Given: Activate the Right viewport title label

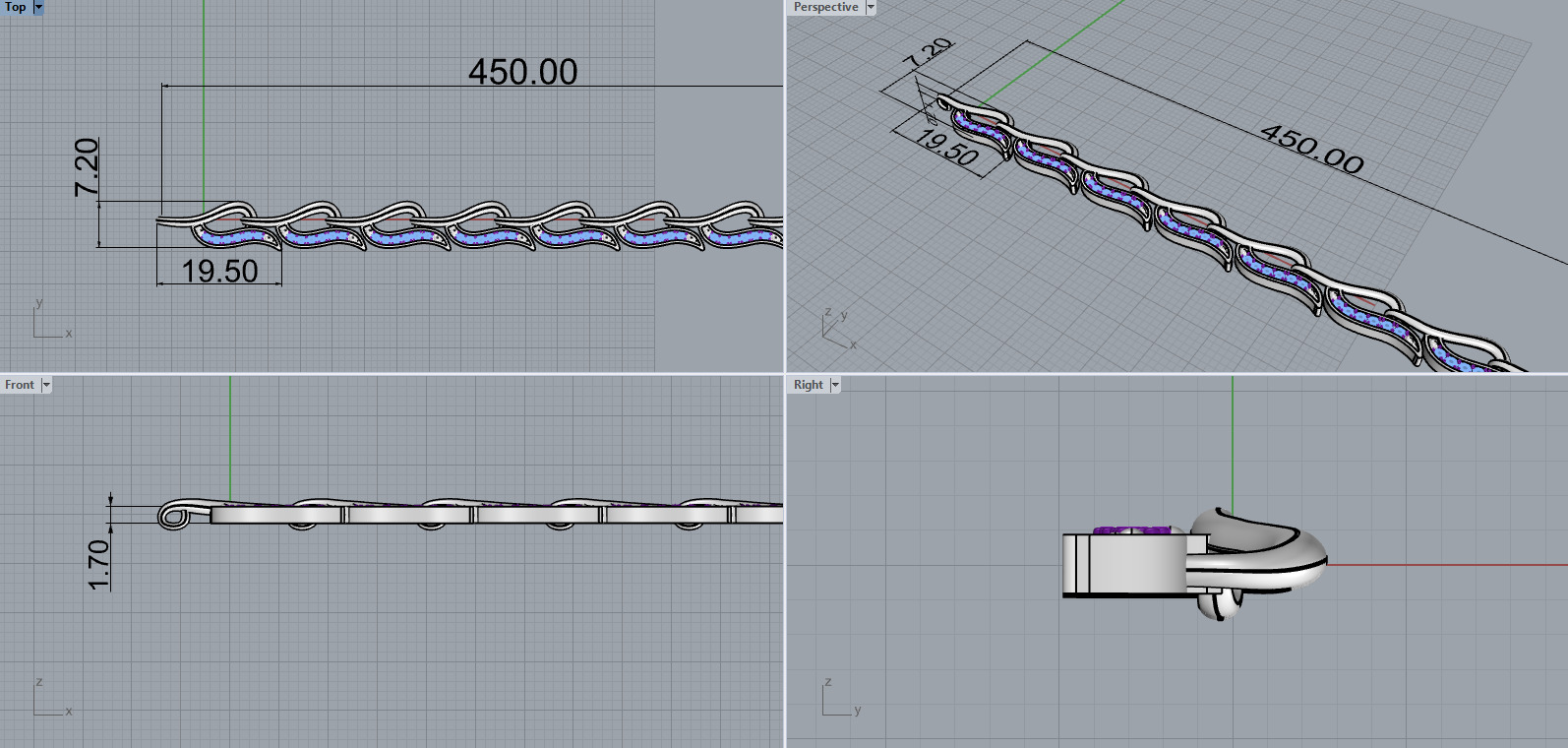Looking at the screenshot, I should coord(809,385).
